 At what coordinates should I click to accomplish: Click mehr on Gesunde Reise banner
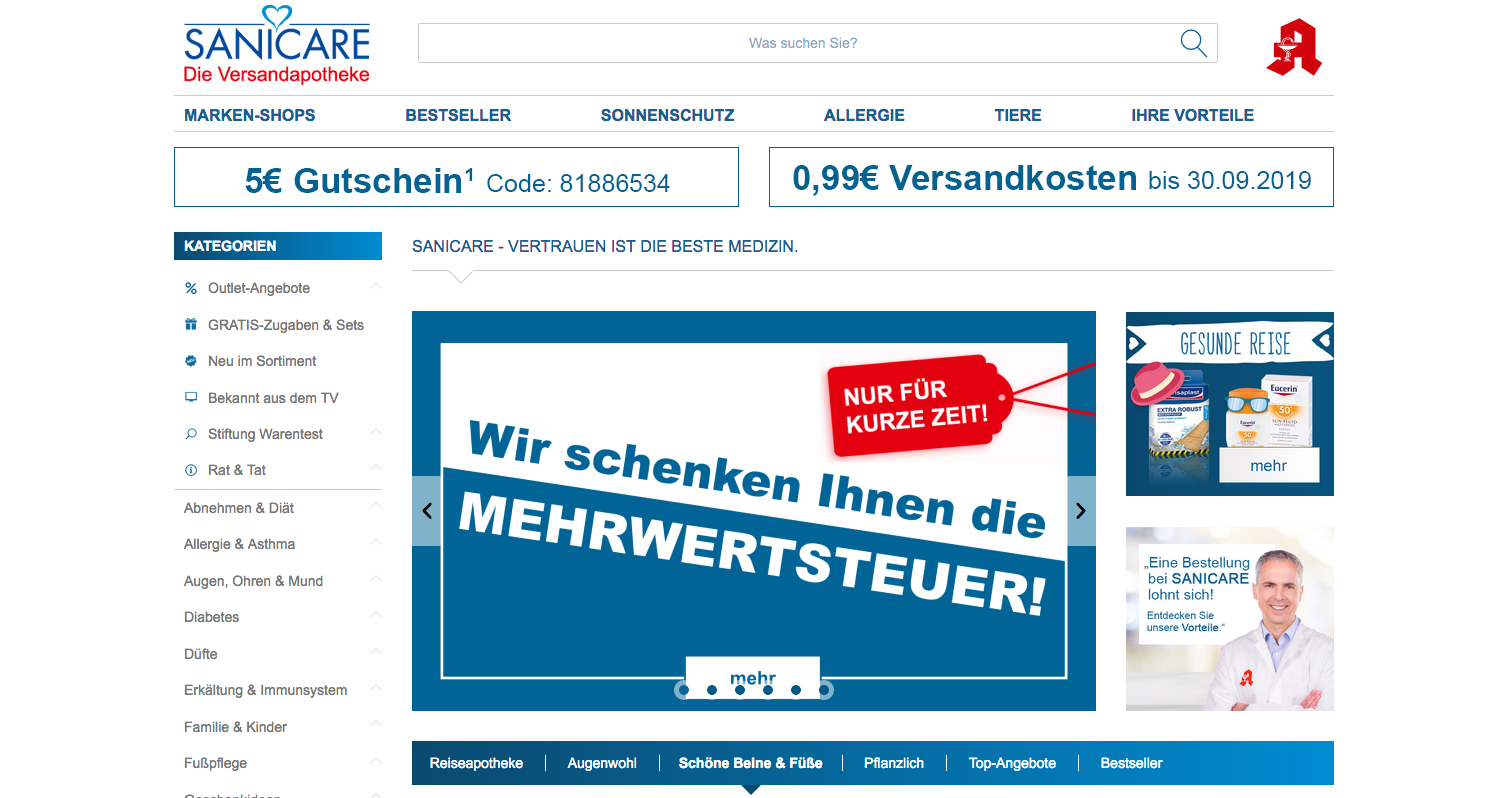point(1268,465)
